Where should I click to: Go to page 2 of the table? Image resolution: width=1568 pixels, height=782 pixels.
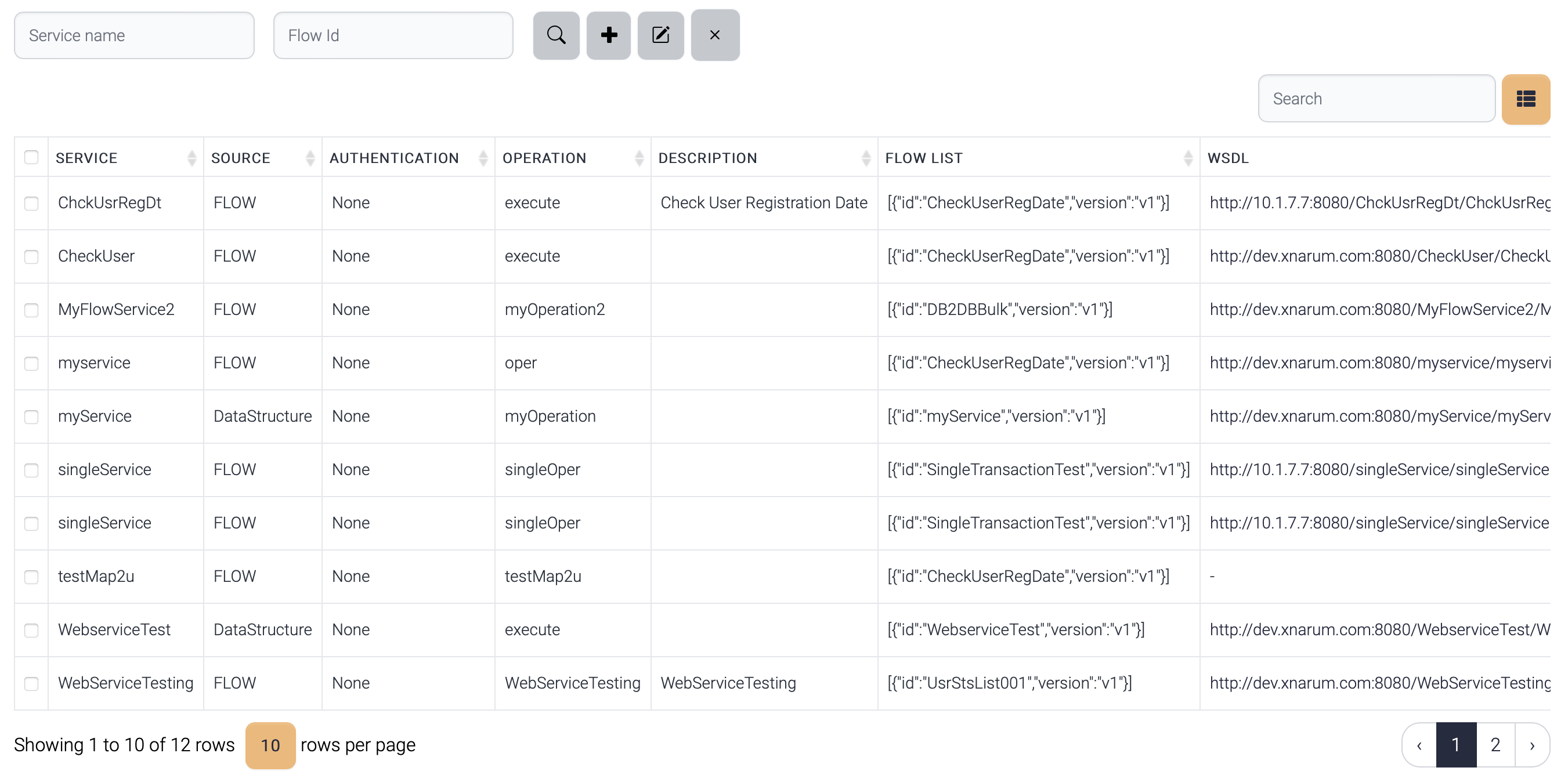click(1495, 744)
